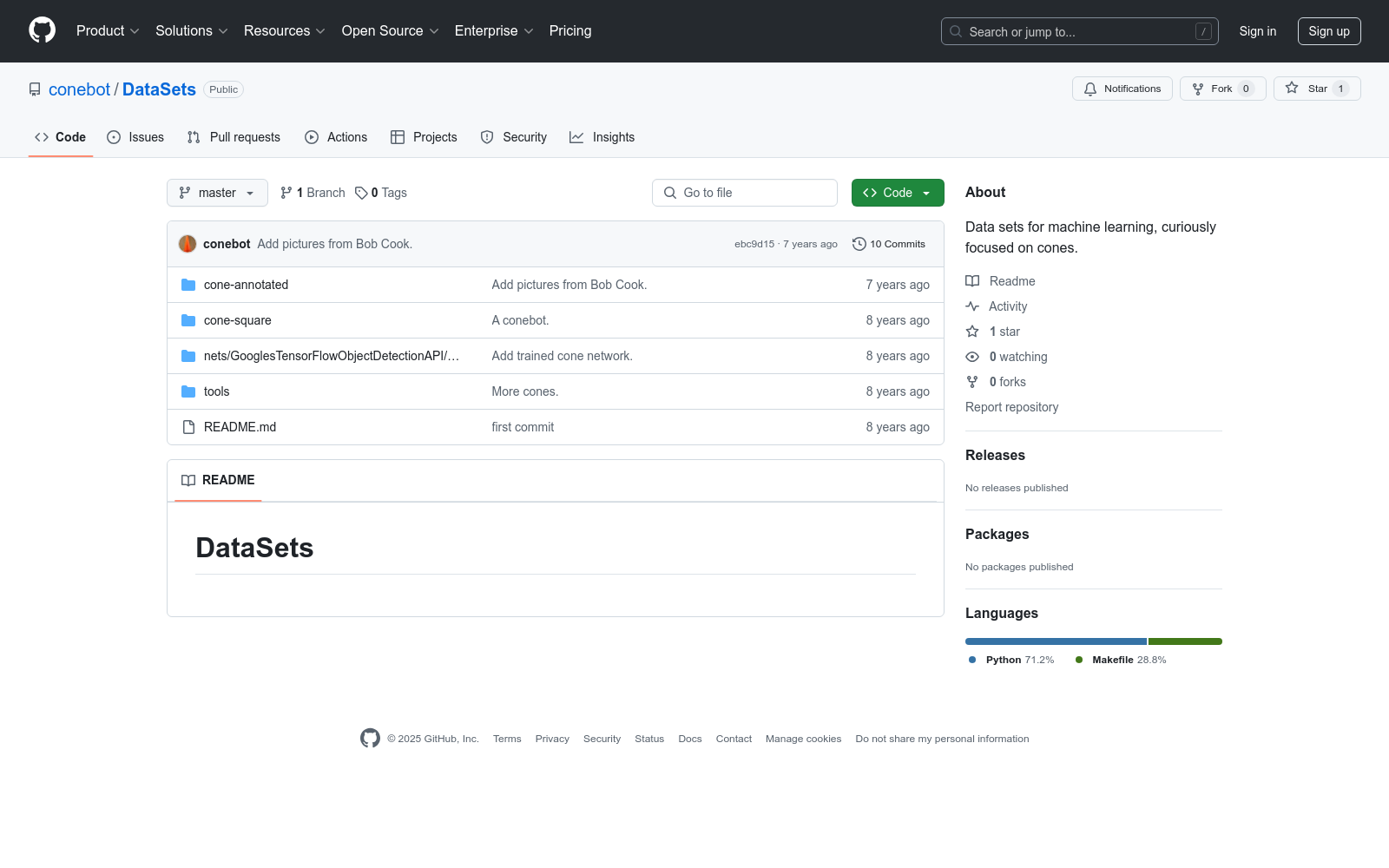Open the master branch dropdown
The height and width of the screenshot is (868, 1389).
(217, 193)
